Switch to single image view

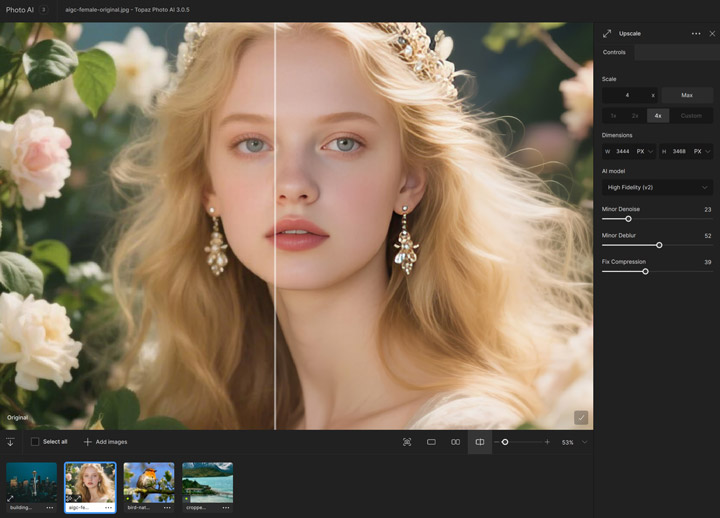pyautogui.click(x=431, y=442)
